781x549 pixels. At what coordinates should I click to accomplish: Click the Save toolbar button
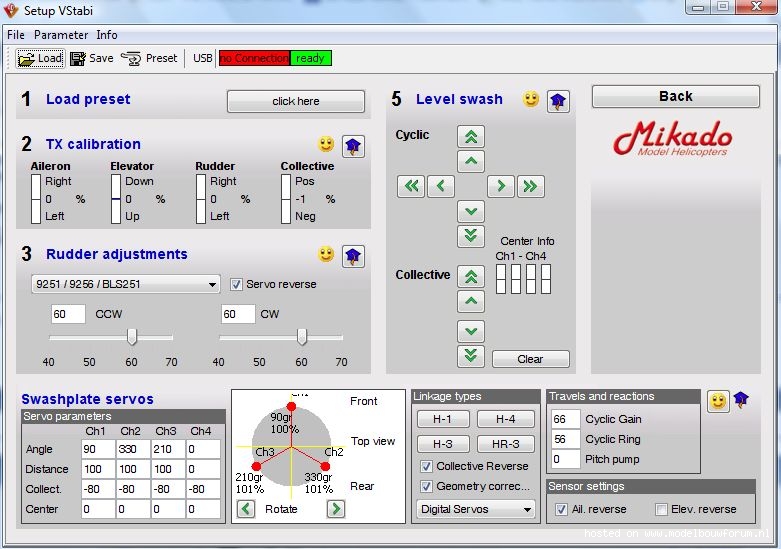(x=92, y=58)
